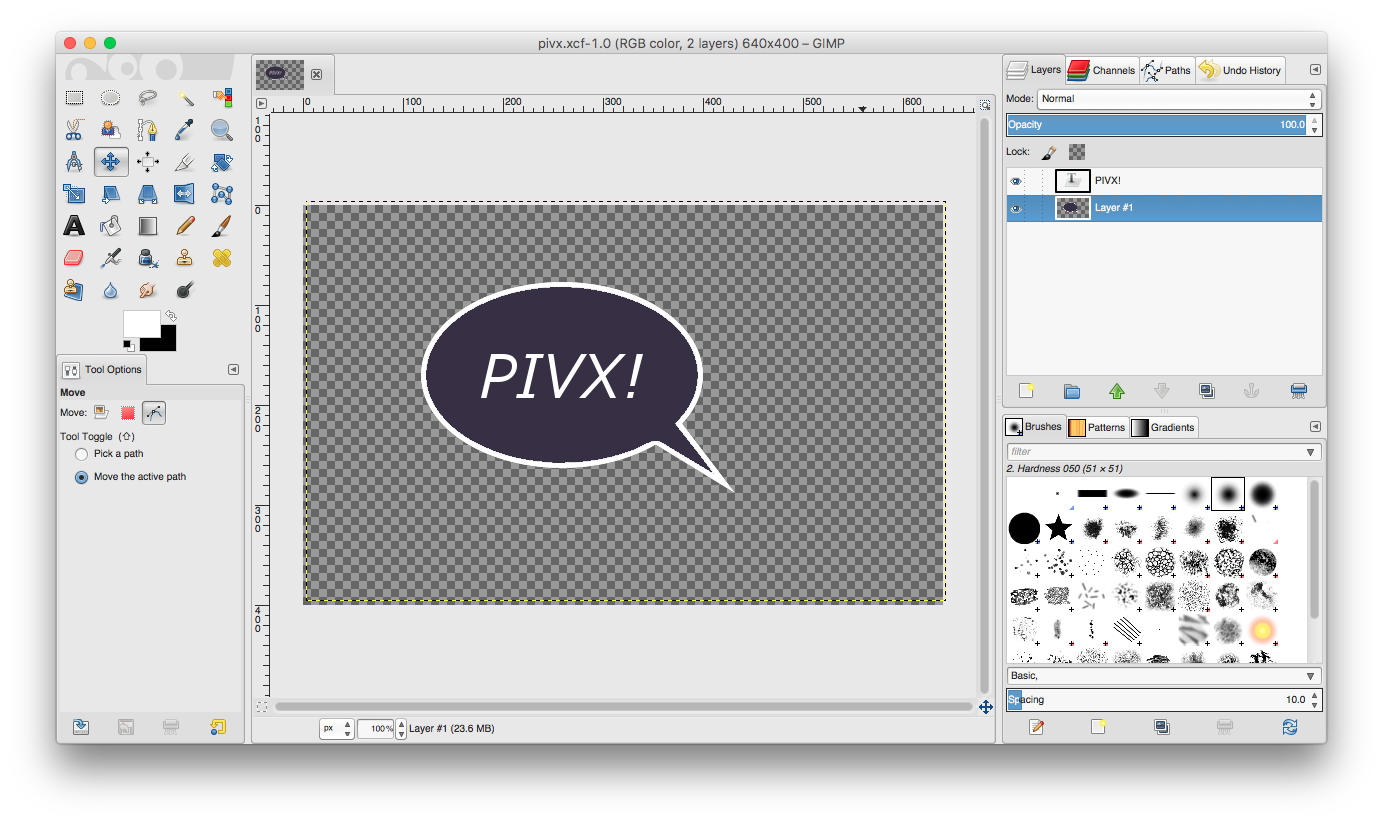Select the Tool Options tab

point(103,370)
